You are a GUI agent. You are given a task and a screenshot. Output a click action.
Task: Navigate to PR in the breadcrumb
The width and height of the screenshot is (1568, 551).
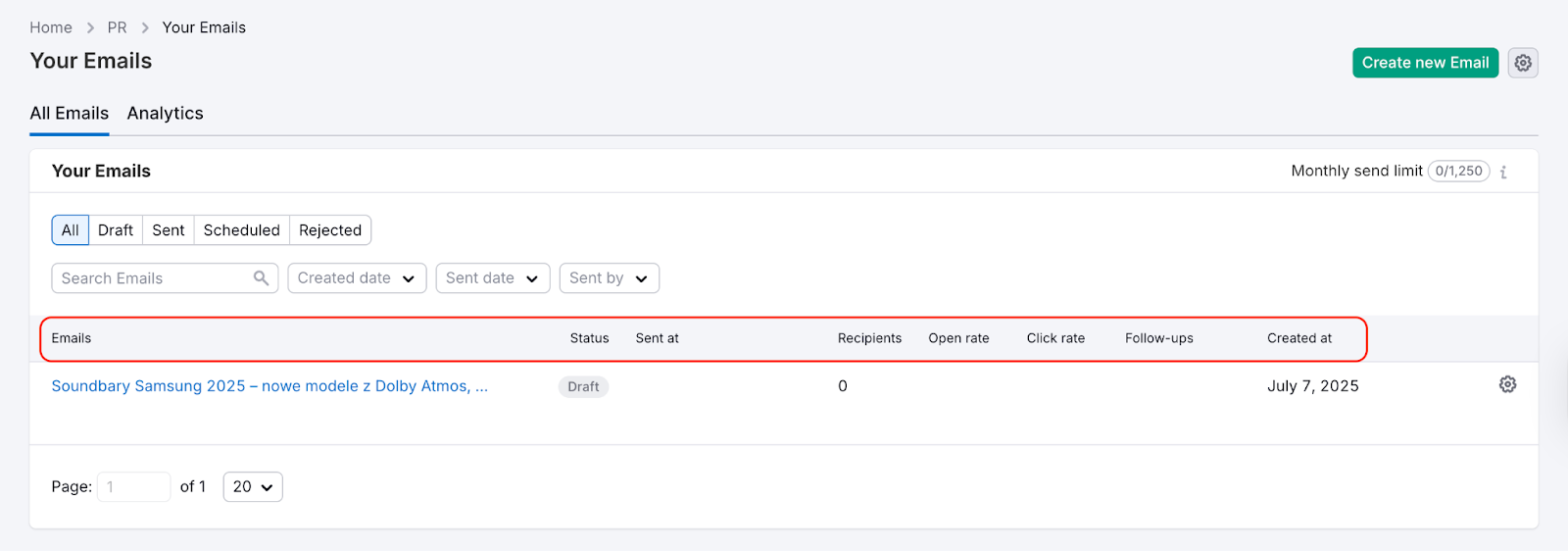(117, 27)
